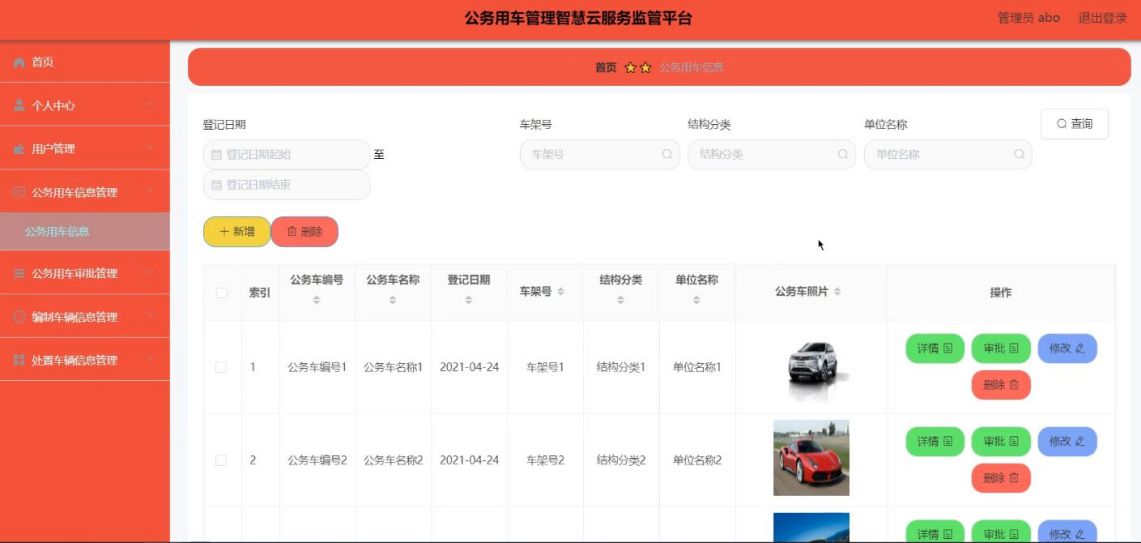
Task: Go to 首页 in the sidebar
Action: point(84,63)
